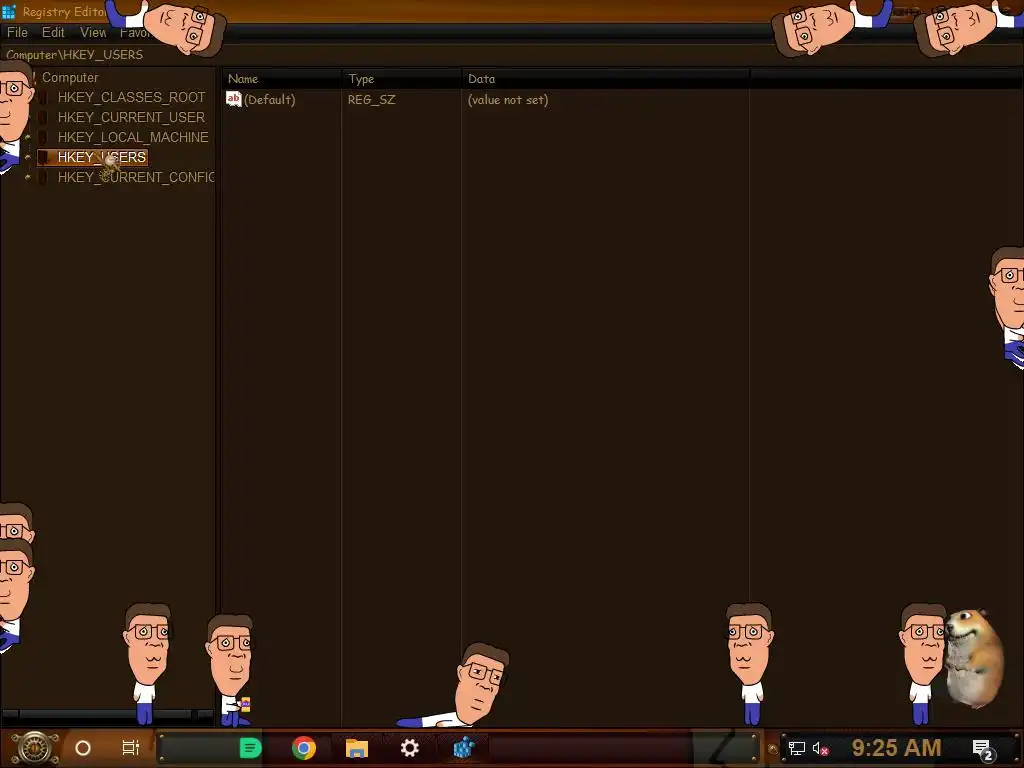The image size is (1024, 768).
Task: Open the File menu
Action: tap(17, 33)
